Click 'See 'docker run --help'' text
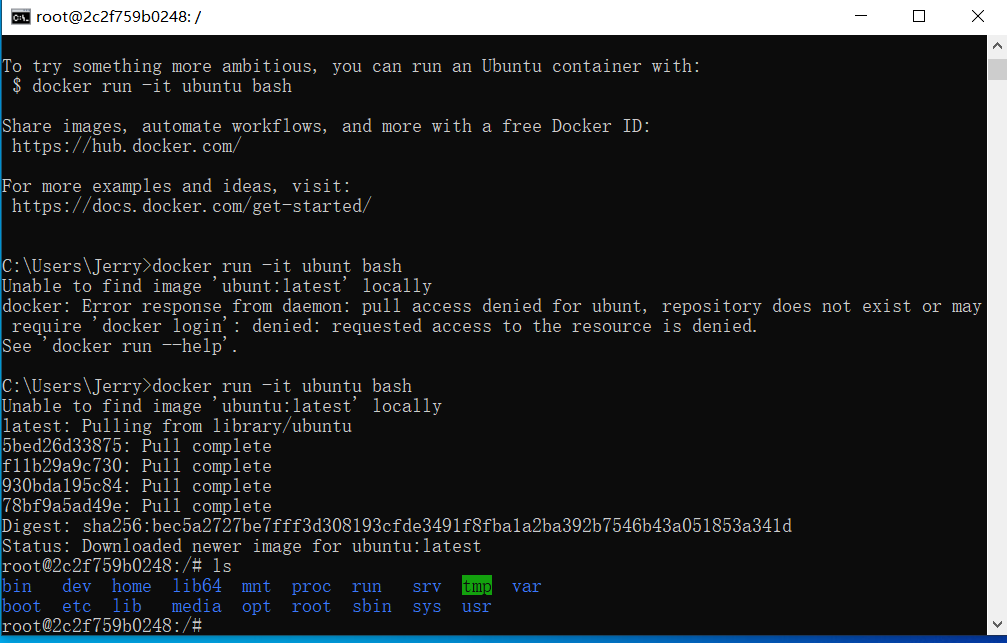Screen dimensions: 1007x643 click(x=120, y=346)
